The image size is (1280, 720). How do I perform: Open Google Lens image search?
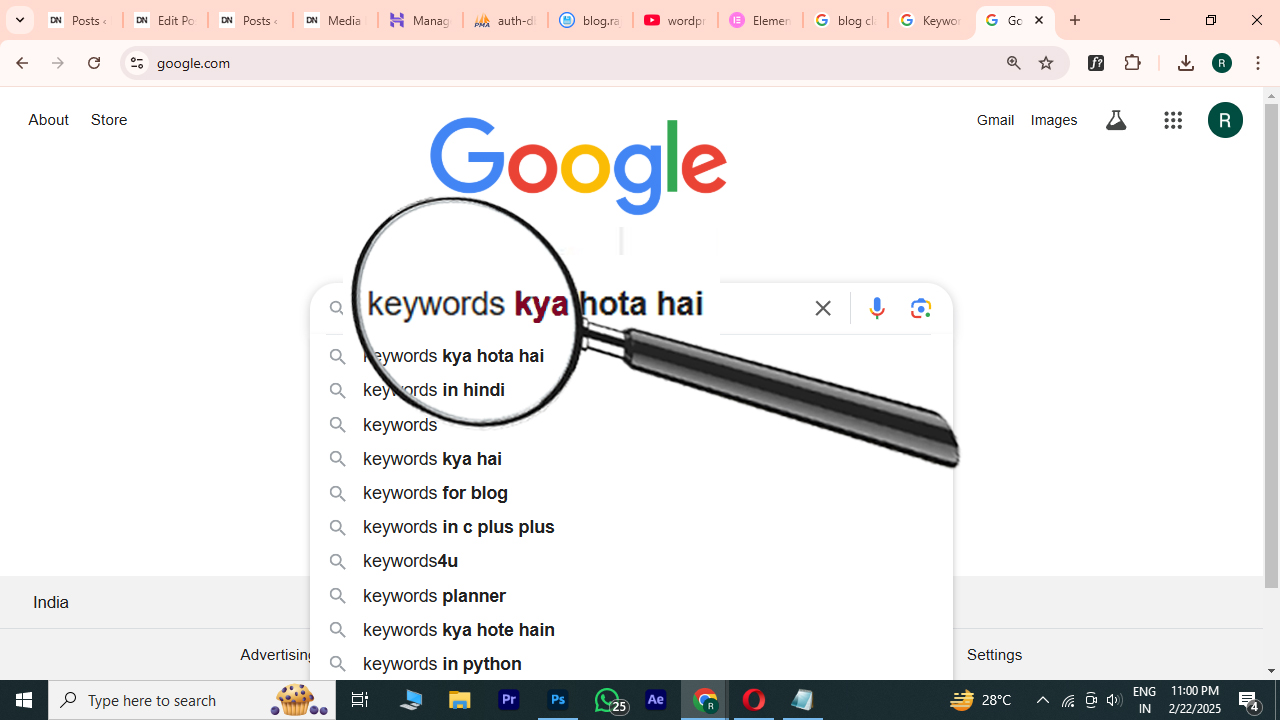pyautogui.click(x=920, y=308)
